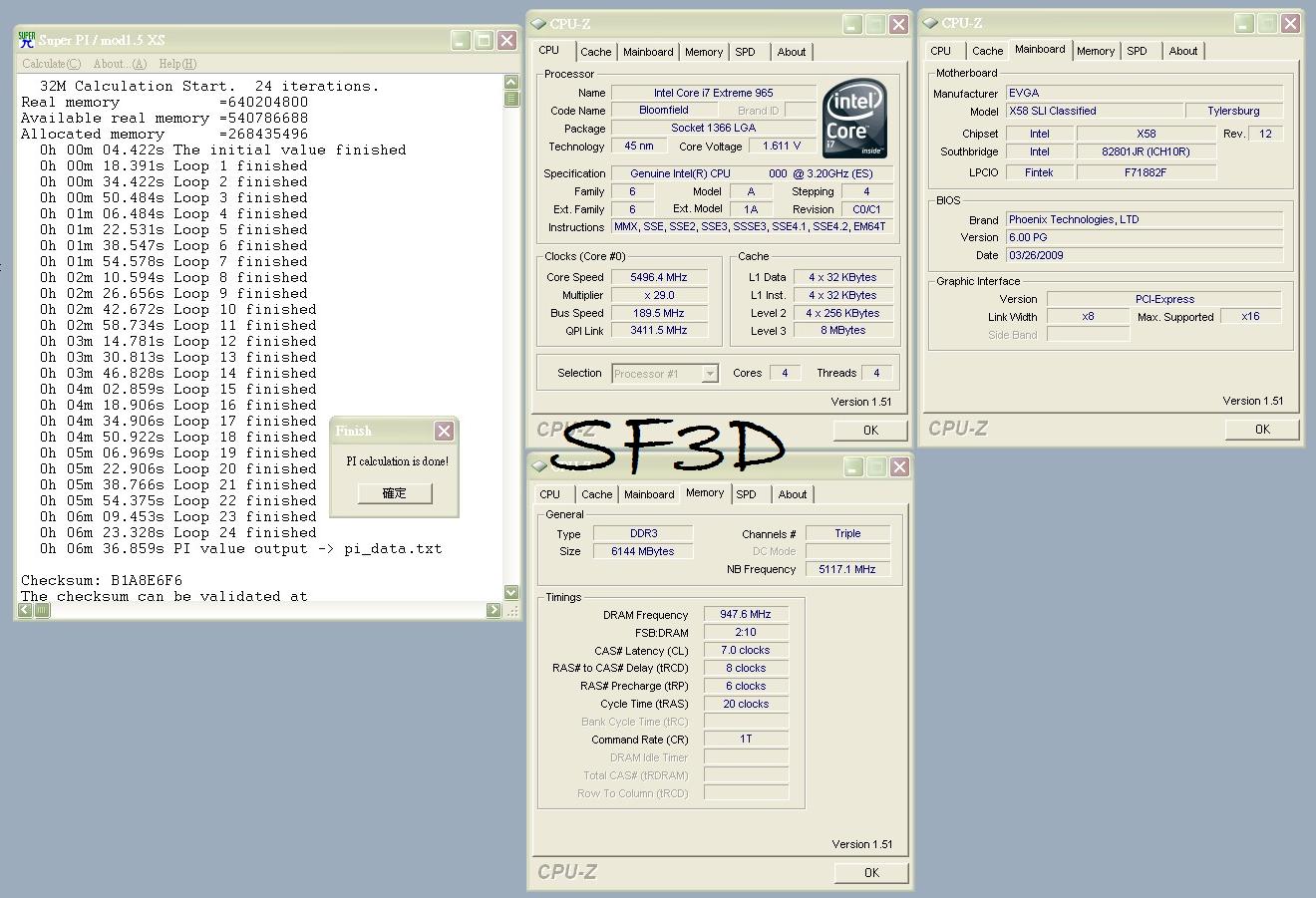Viewport: 1316px width, 898px height.
Task: Click the CAS# Latency value 7.0 clocks
Action: click(x=746, y=650)
